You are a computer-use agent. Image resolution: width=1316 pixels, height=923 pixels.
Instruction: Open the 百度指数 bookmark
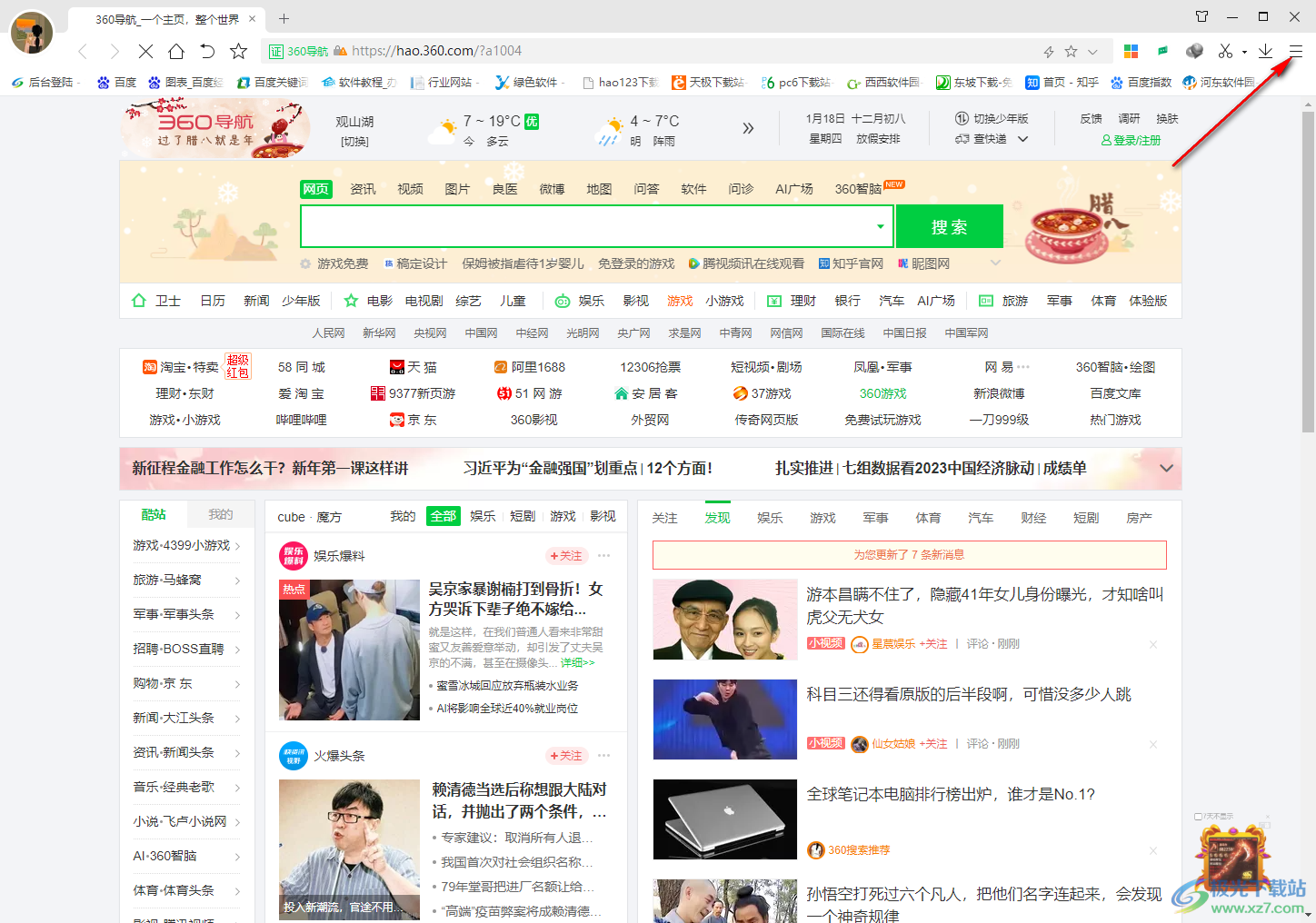pos(1141,83)
